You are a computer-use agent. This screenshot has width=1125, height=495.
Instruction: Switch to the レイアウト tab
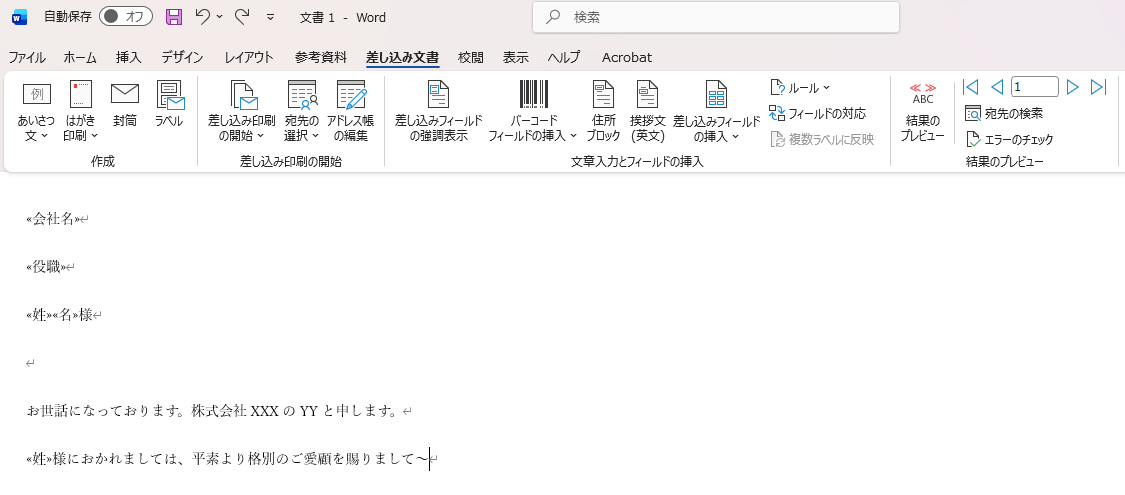[x=249, y=57]
